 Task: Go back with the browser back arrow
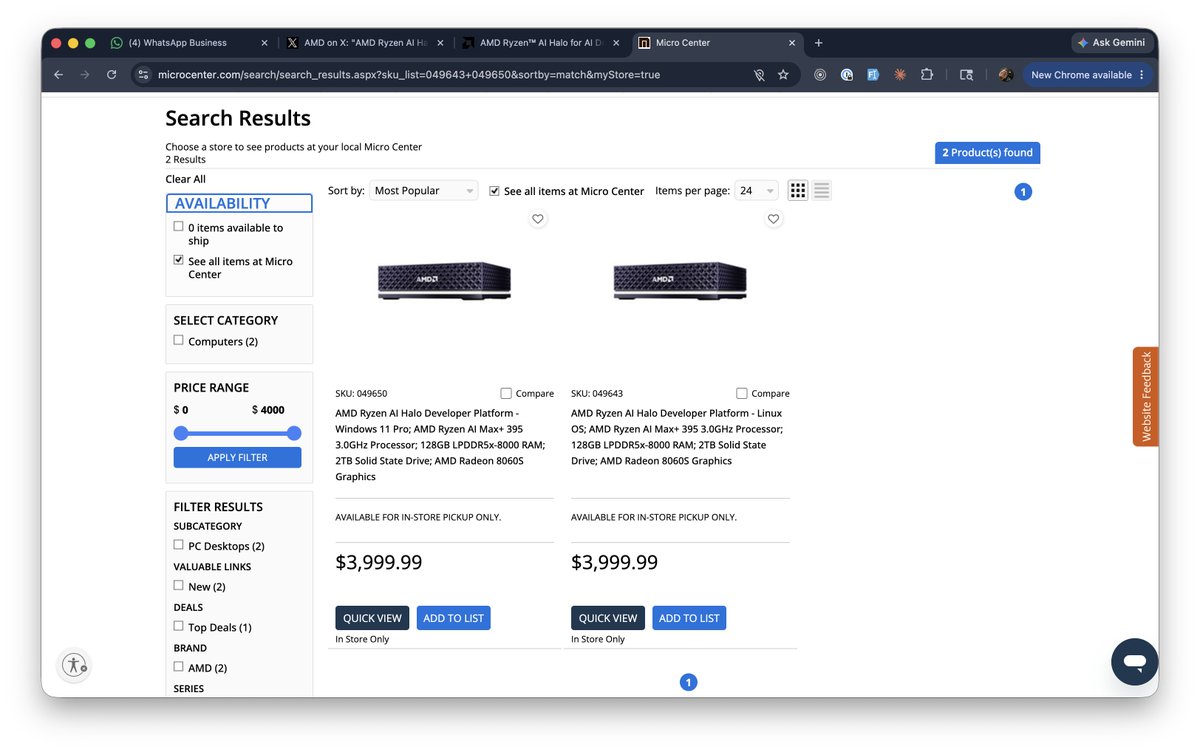[x=58, y=75]
